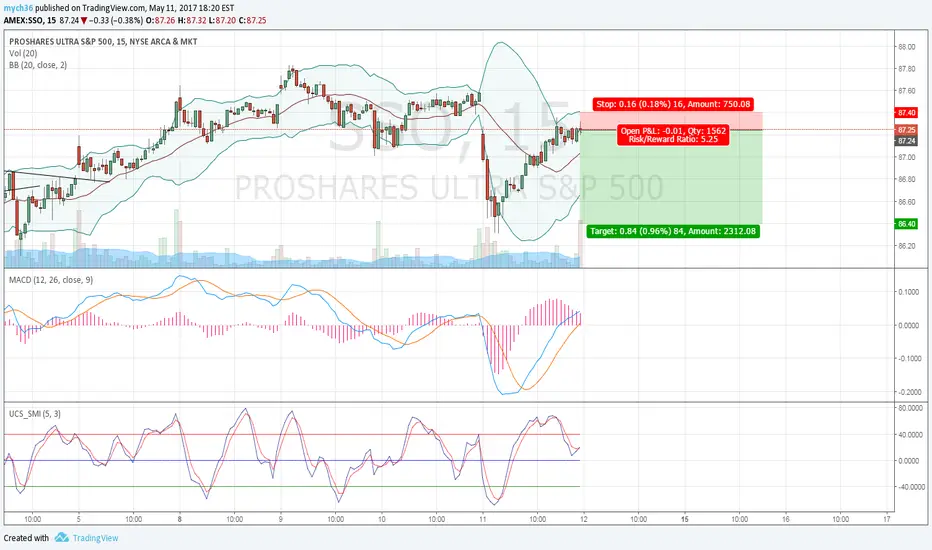This screenshot has height=550, width=932.
Task: Click the date 17 on time axis
Action: 887,519
